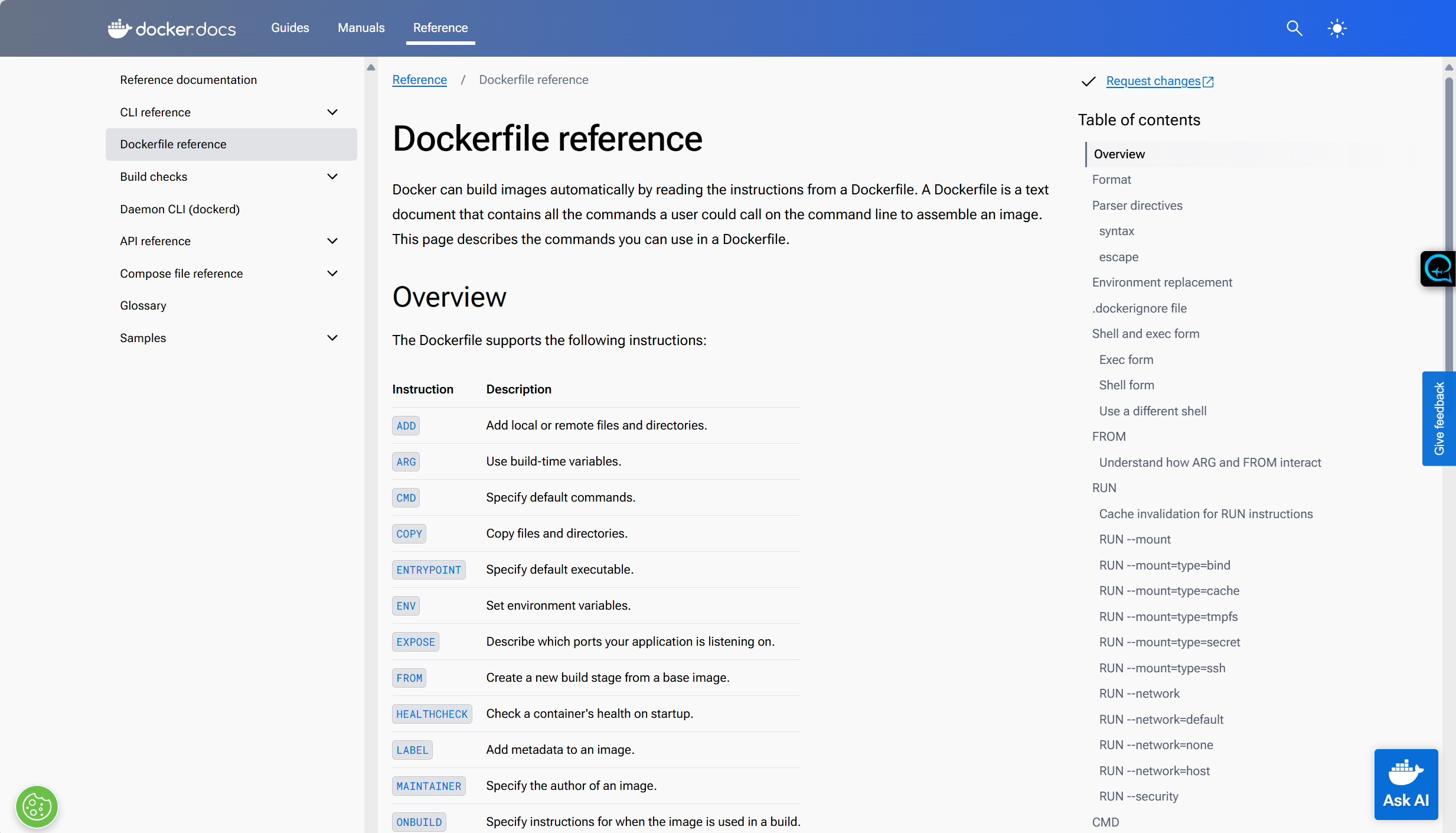The height and width of the screenshot is (833, 1456).
Task: Expand the API reference chevron
Action: click(x=332, y=240)
